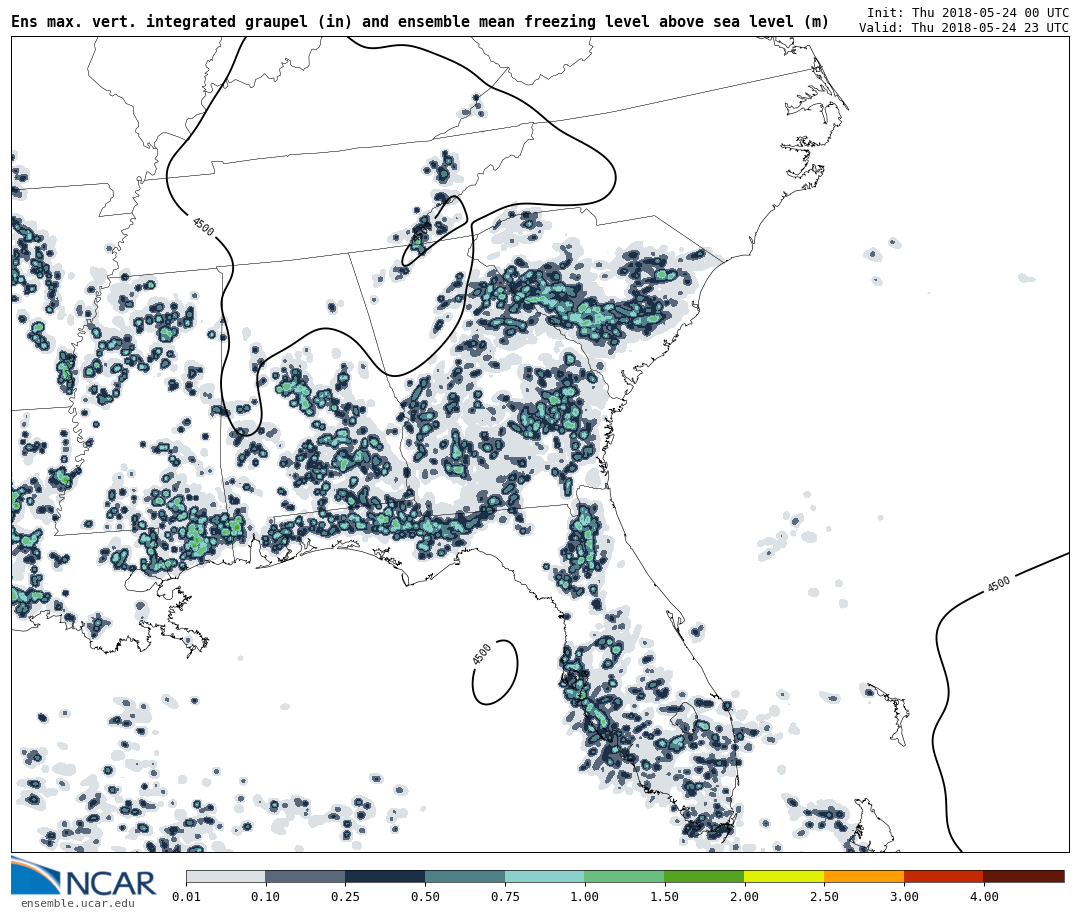Click the 0.01 tick label under colorbar
The height and width of the screenshot is (915, 1080).
186,897
